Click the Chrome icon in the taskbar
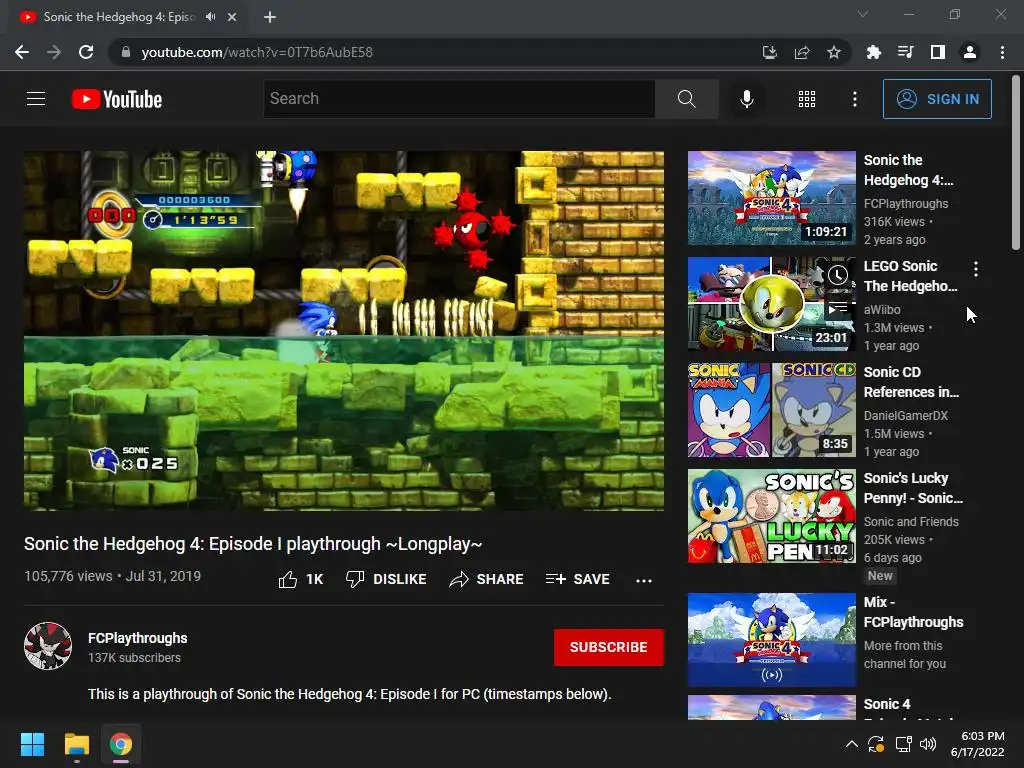This screenshot has height=768, width=1024. (x=121, y=744)
